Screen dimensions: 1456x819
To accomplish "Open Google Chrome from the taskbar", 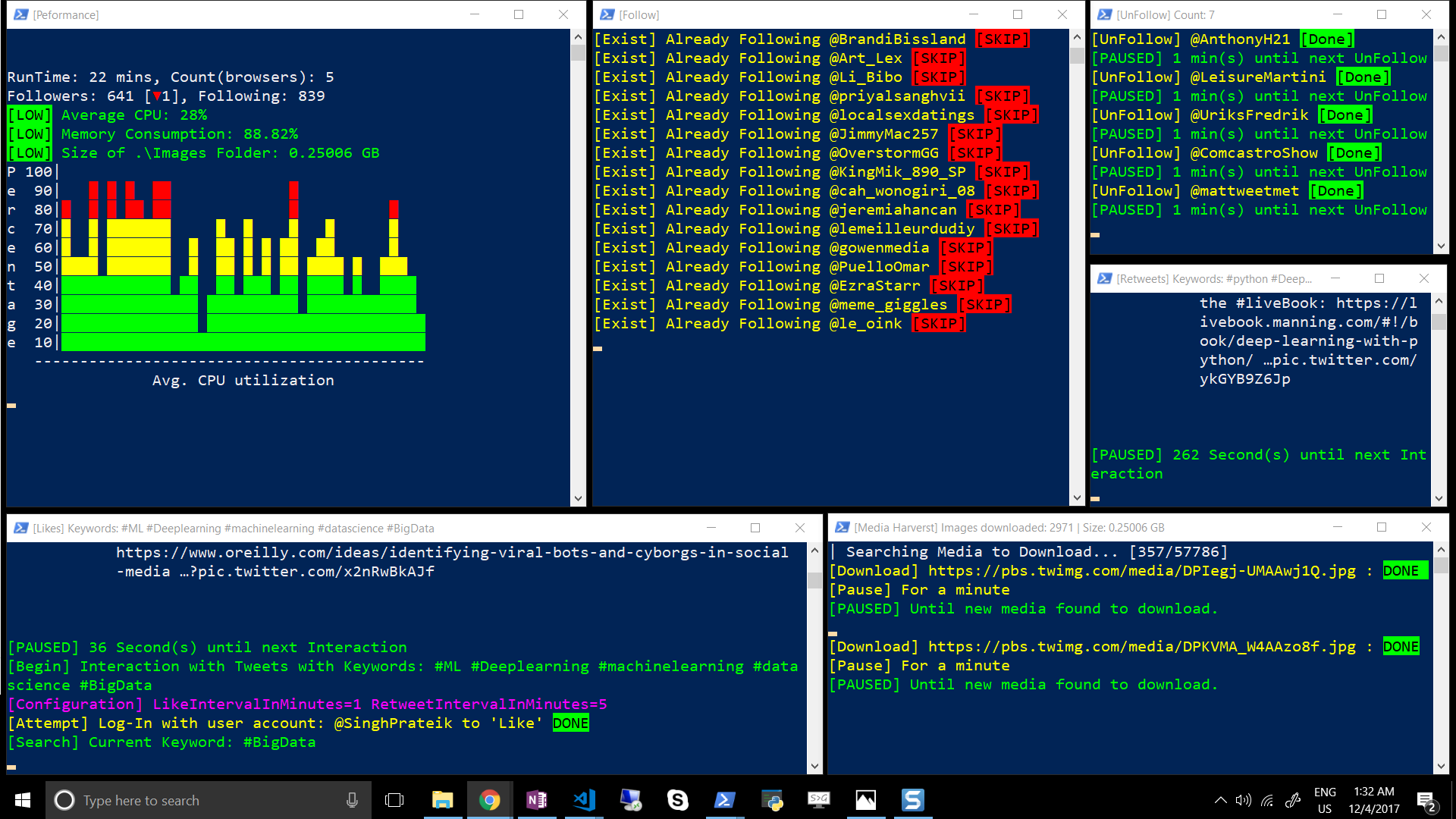I will (489, 800).
